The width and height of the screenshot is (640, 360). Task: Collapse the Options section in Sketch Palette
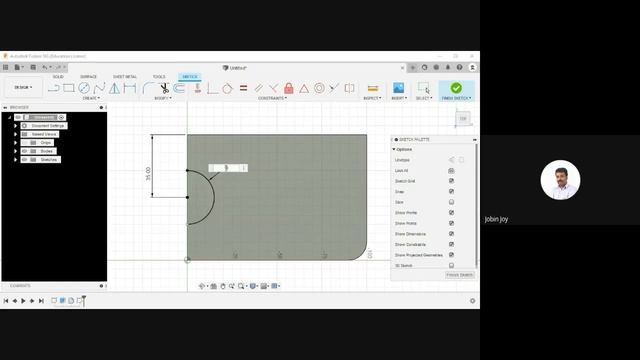(394, 149)
